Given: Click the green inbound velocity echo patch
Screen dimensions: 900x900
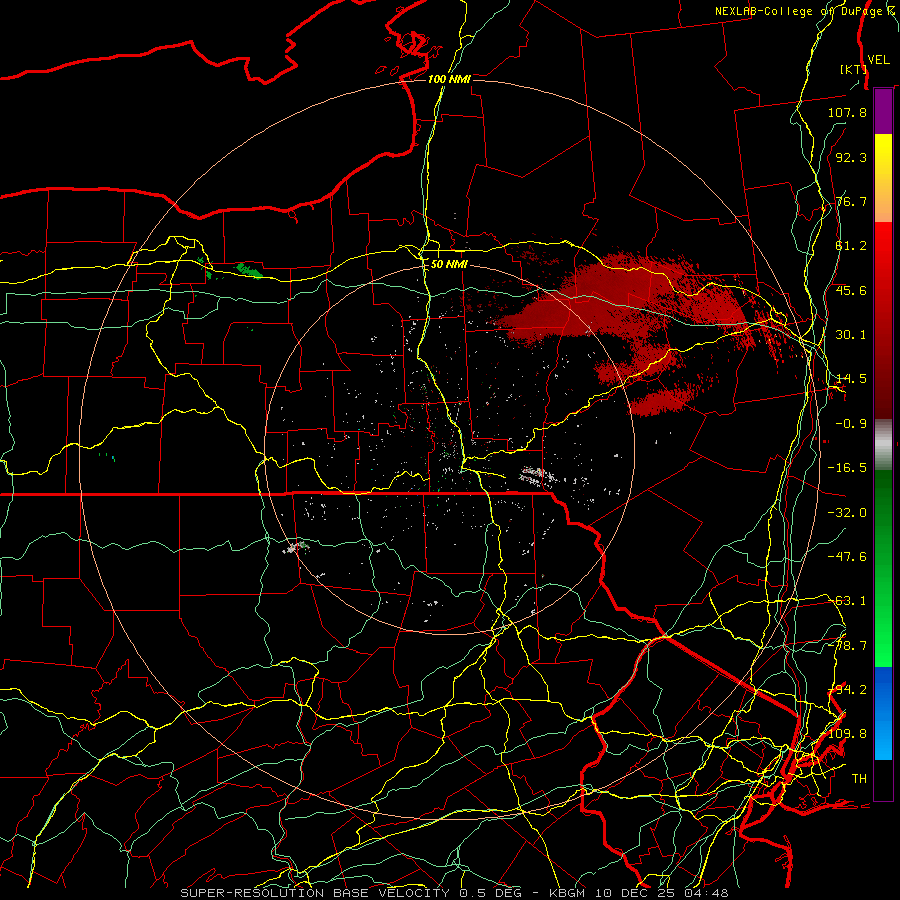Looking at the screenshot, I should [x=249, y=270].
